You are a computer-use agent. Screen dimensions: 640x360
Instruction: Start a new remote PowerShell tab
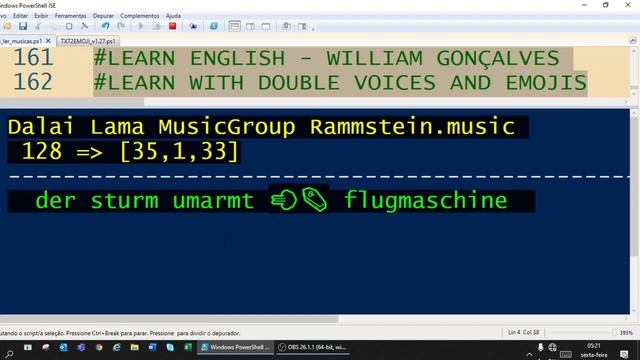click(193, 27)
